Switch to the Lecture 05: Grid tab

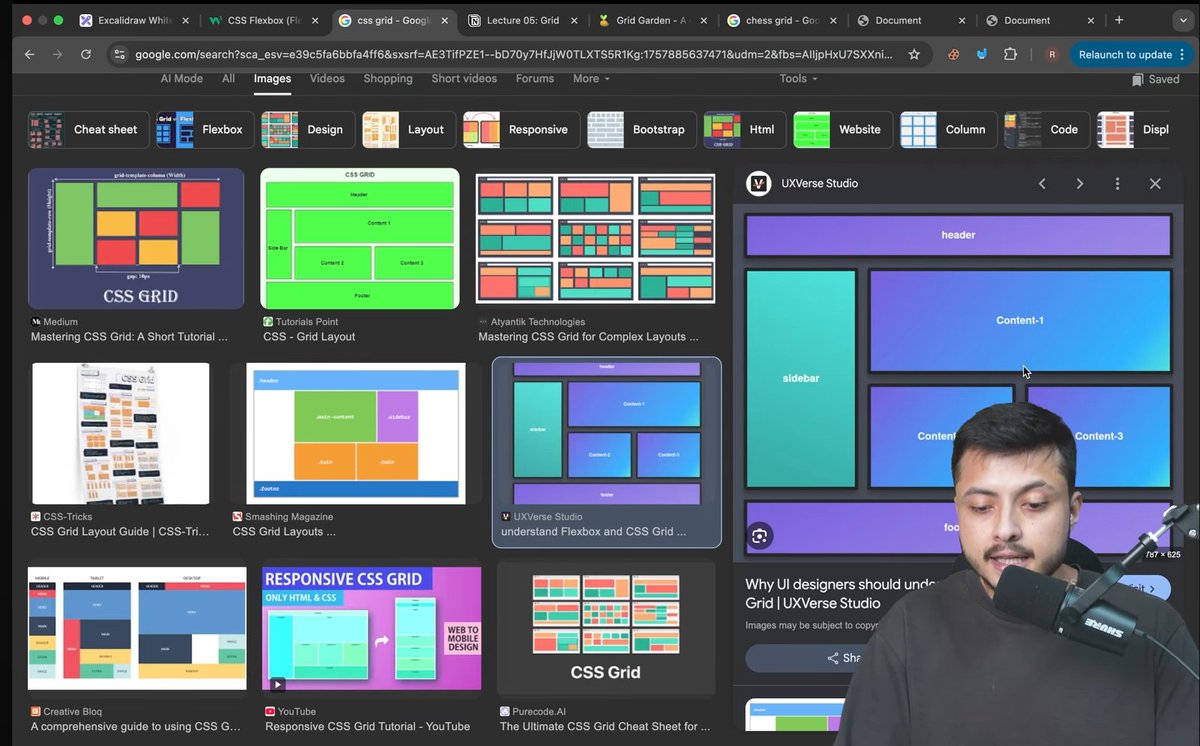tap(522, 20)
